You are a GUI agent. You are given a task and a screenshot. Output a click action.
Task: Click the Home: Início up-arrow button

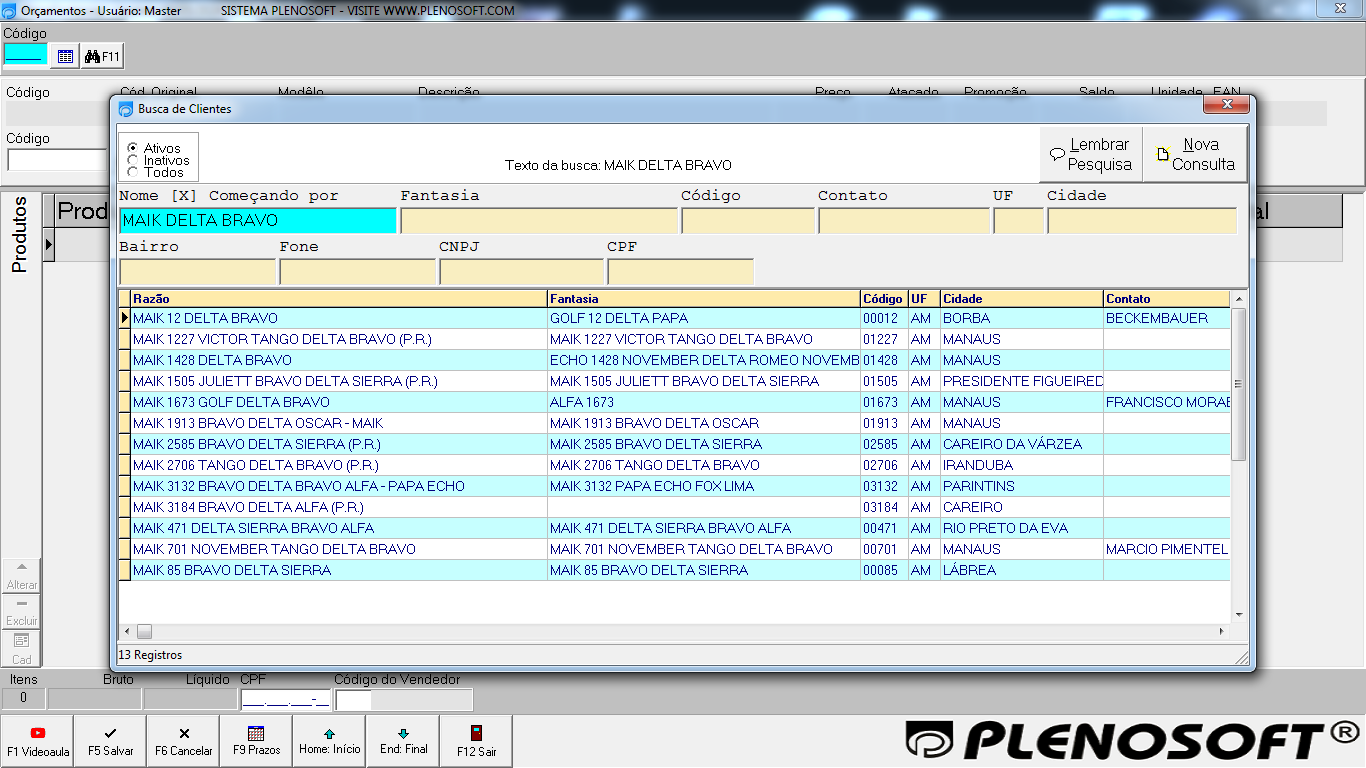(329, 741)
